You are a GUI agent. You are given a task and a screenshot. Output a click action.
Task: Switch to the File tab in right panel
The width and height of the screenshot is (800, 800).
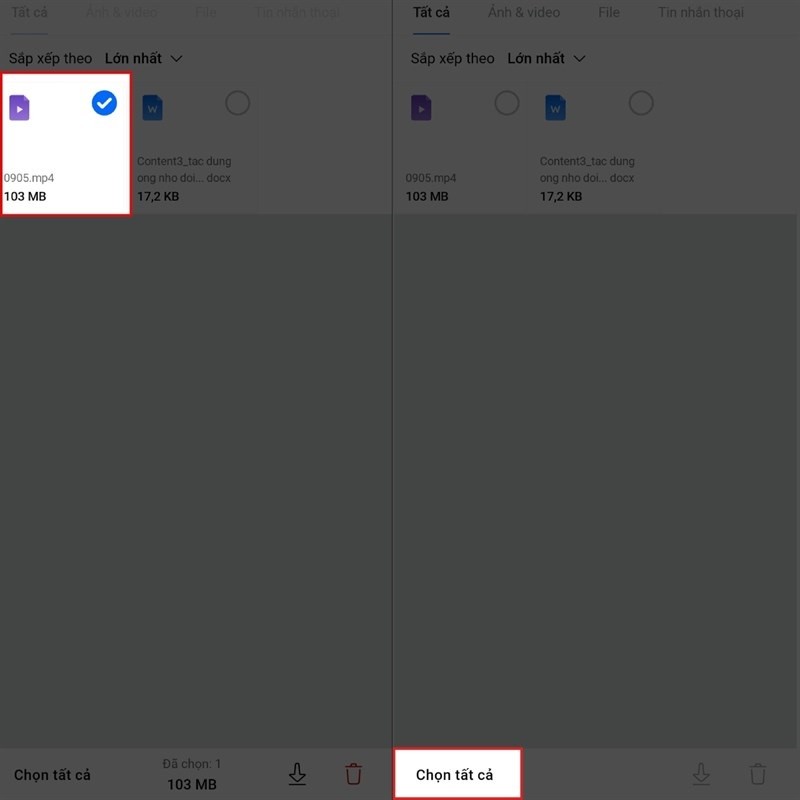tap(609, 12)
